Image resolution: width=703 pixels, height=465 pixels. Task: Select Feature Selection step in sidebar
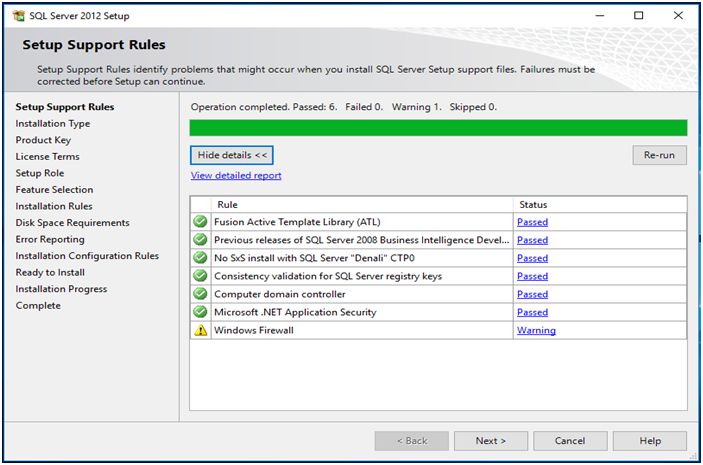(x=54, y=190)
